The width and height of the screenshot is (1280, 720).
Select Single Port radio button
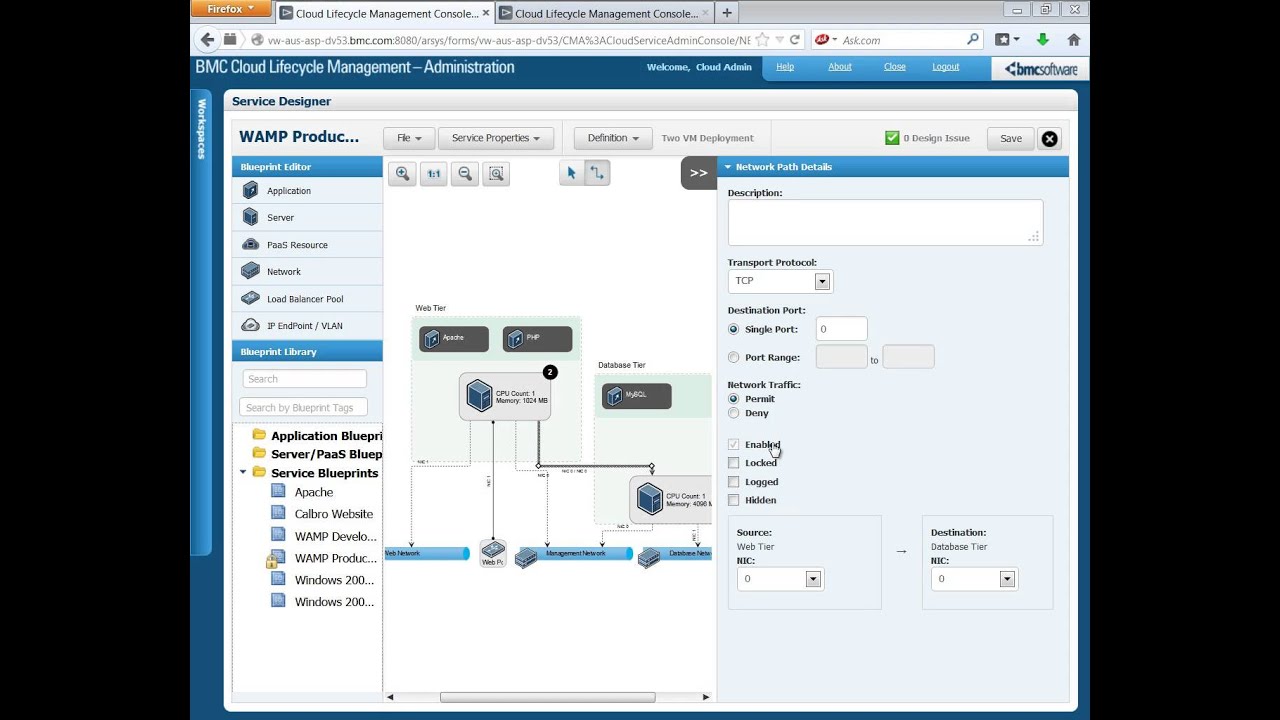pos(734,329)
